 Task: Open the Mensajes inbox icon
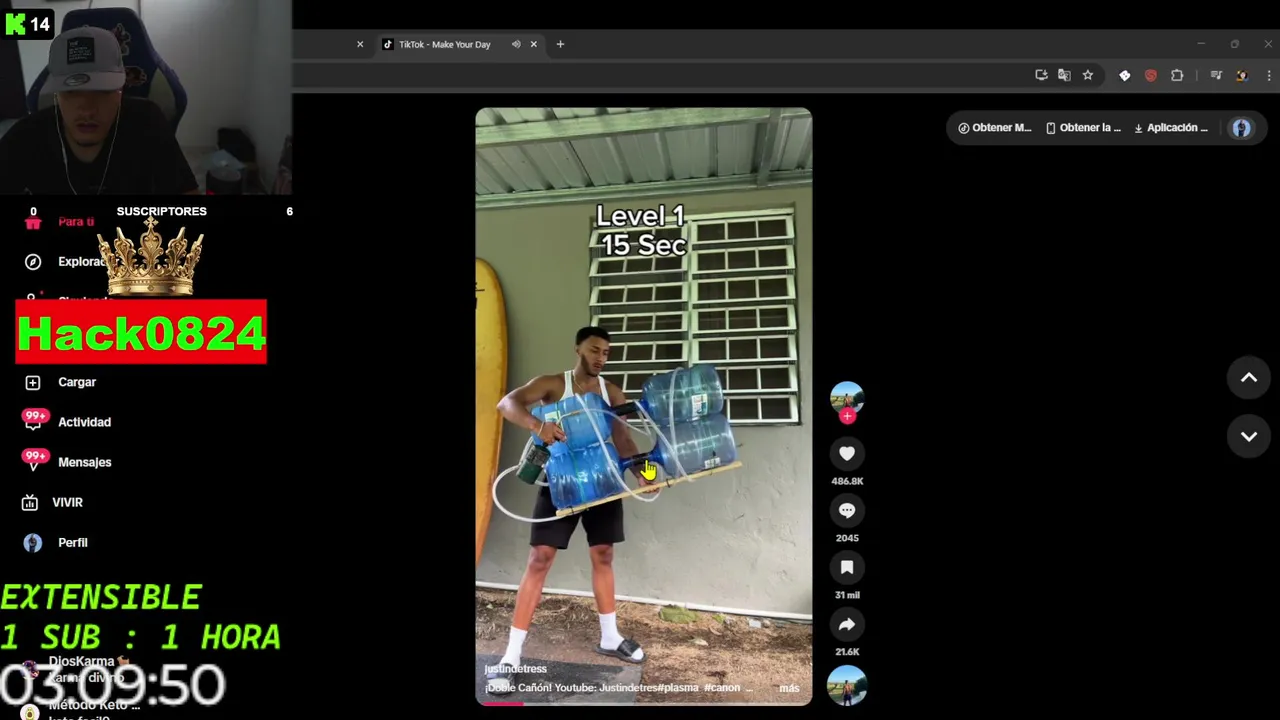click(35, 460)
